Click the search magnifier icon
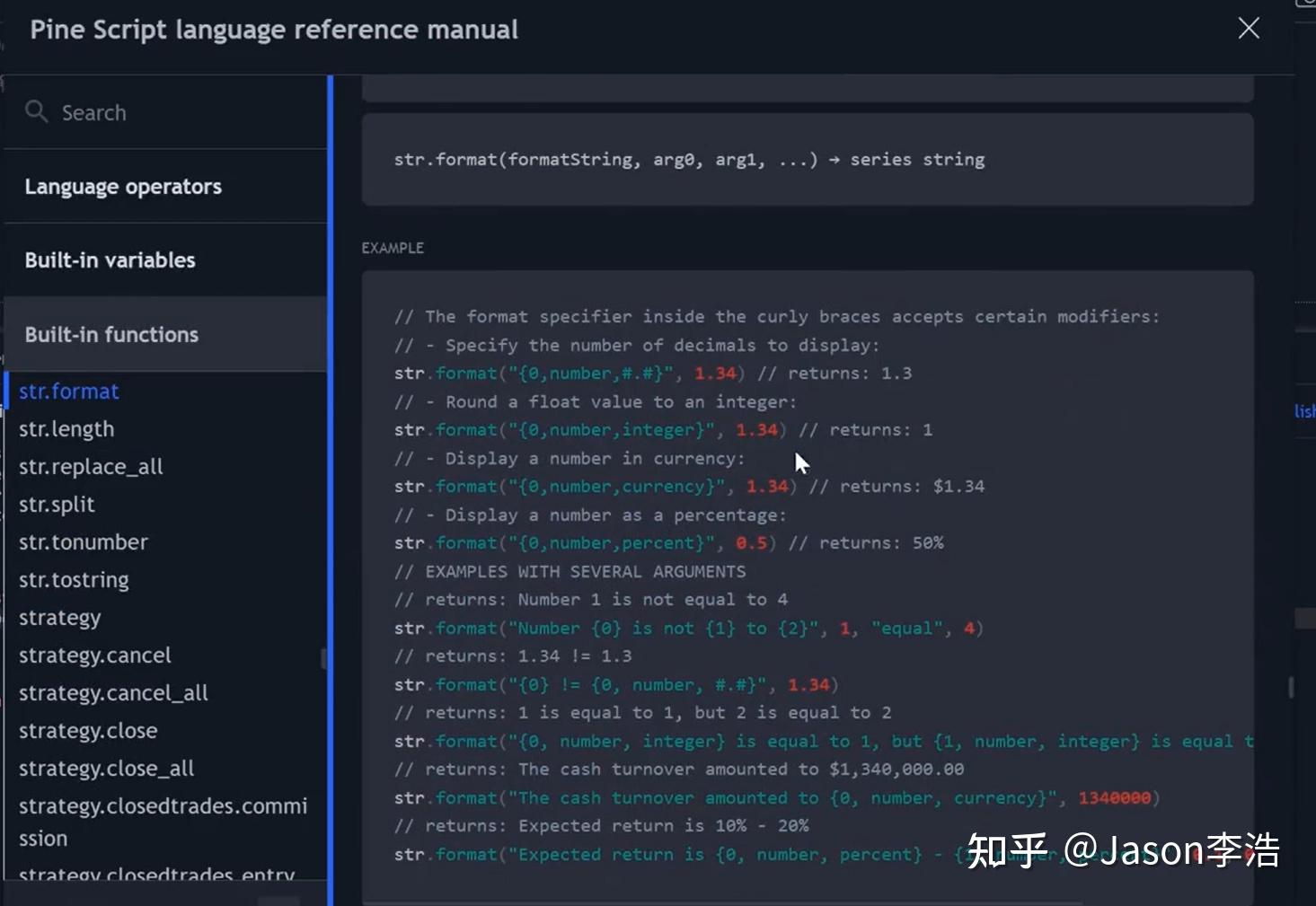Viewport: 1316px width, 906px height. pos(36,111)
